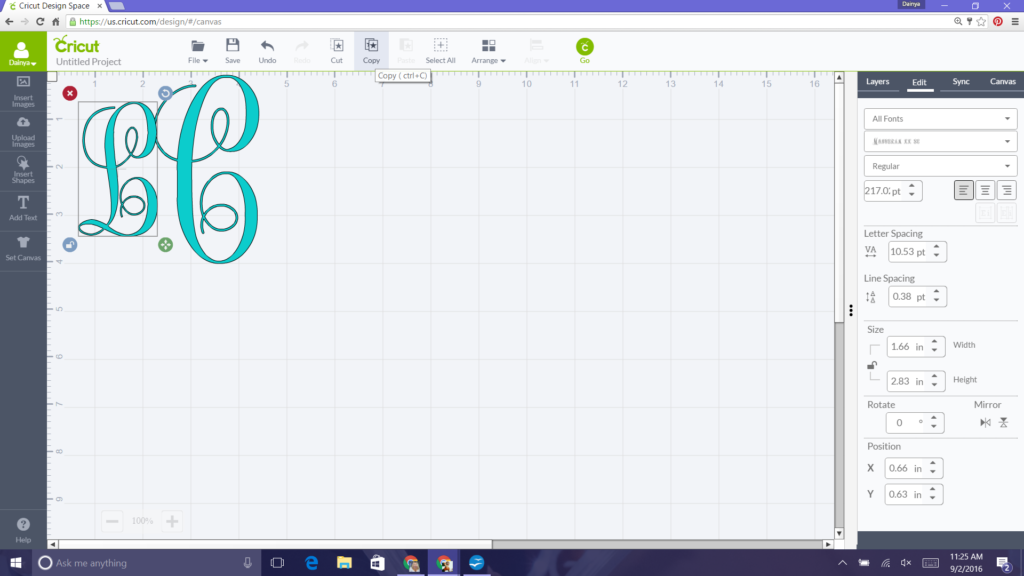Image resolution: width=1024 pixels, height=576 pixels.
Task: Open the Regular font style dropdown
Action: coord(940,166)
